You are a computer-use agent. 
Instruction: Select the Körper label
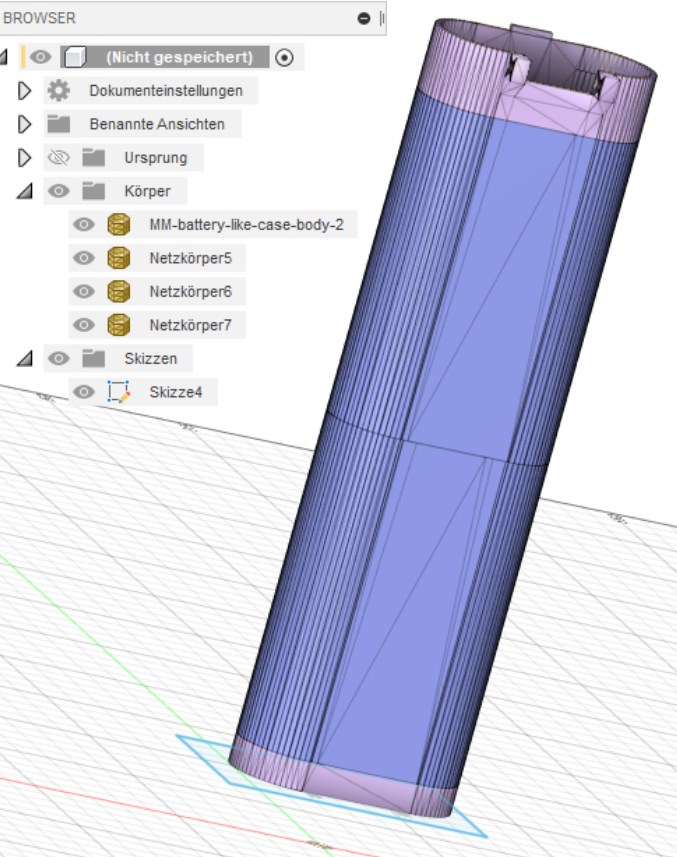(x=147, y=191)
